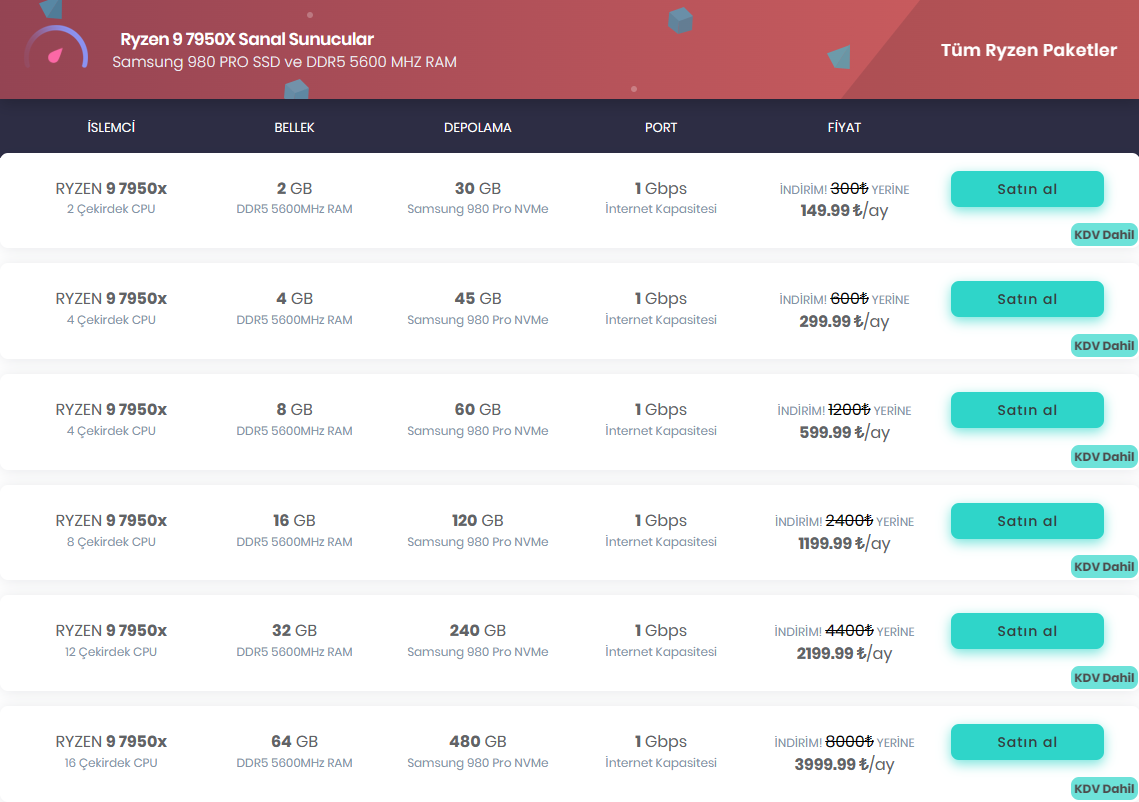Click the KDV Dahil badge on the 3999.99 plan
Image resolution: width=1139 pixels, height=802 pixels.
tap(1103, 788)
